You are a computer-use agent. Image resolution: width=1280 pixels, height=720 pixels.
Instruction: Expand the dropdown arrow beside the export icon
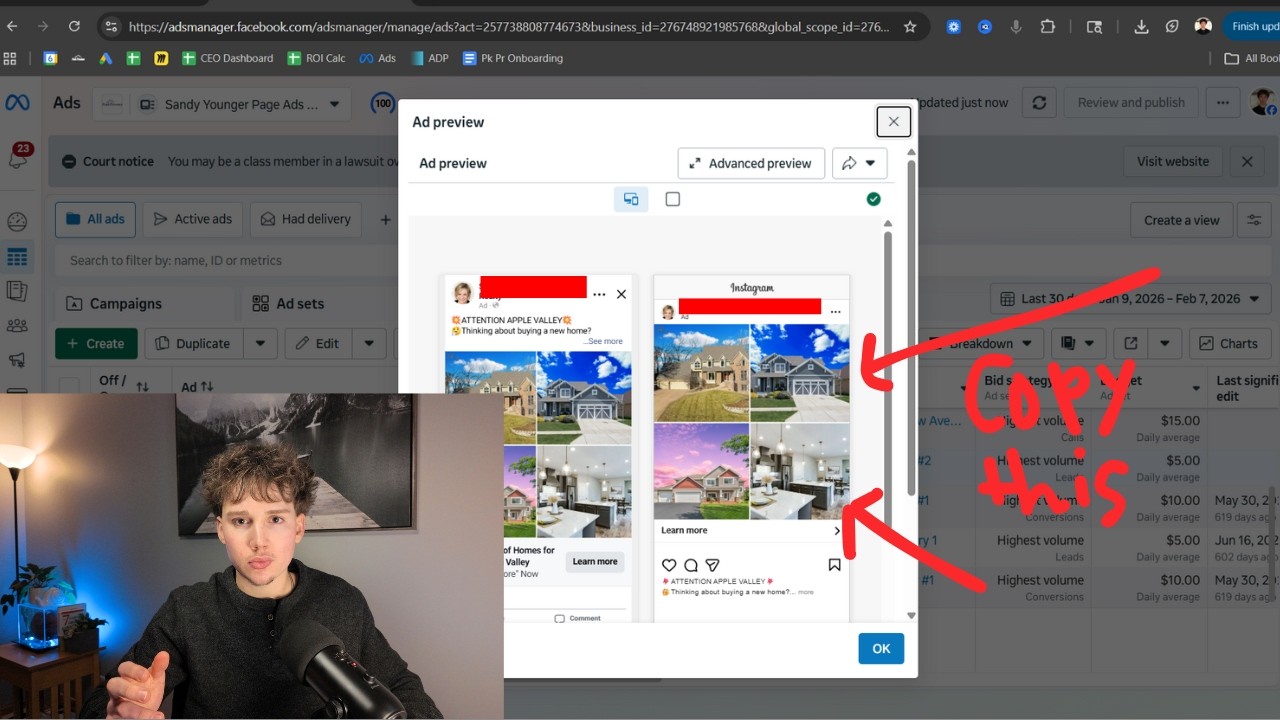point(1165,343)
